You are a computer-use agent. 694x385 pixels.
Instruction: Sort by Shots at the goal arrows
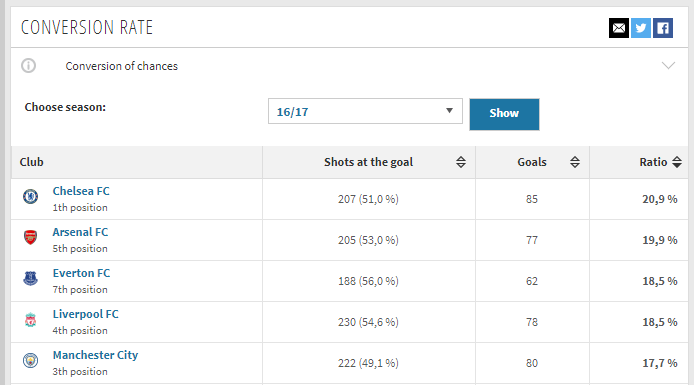tap(461, 162)
